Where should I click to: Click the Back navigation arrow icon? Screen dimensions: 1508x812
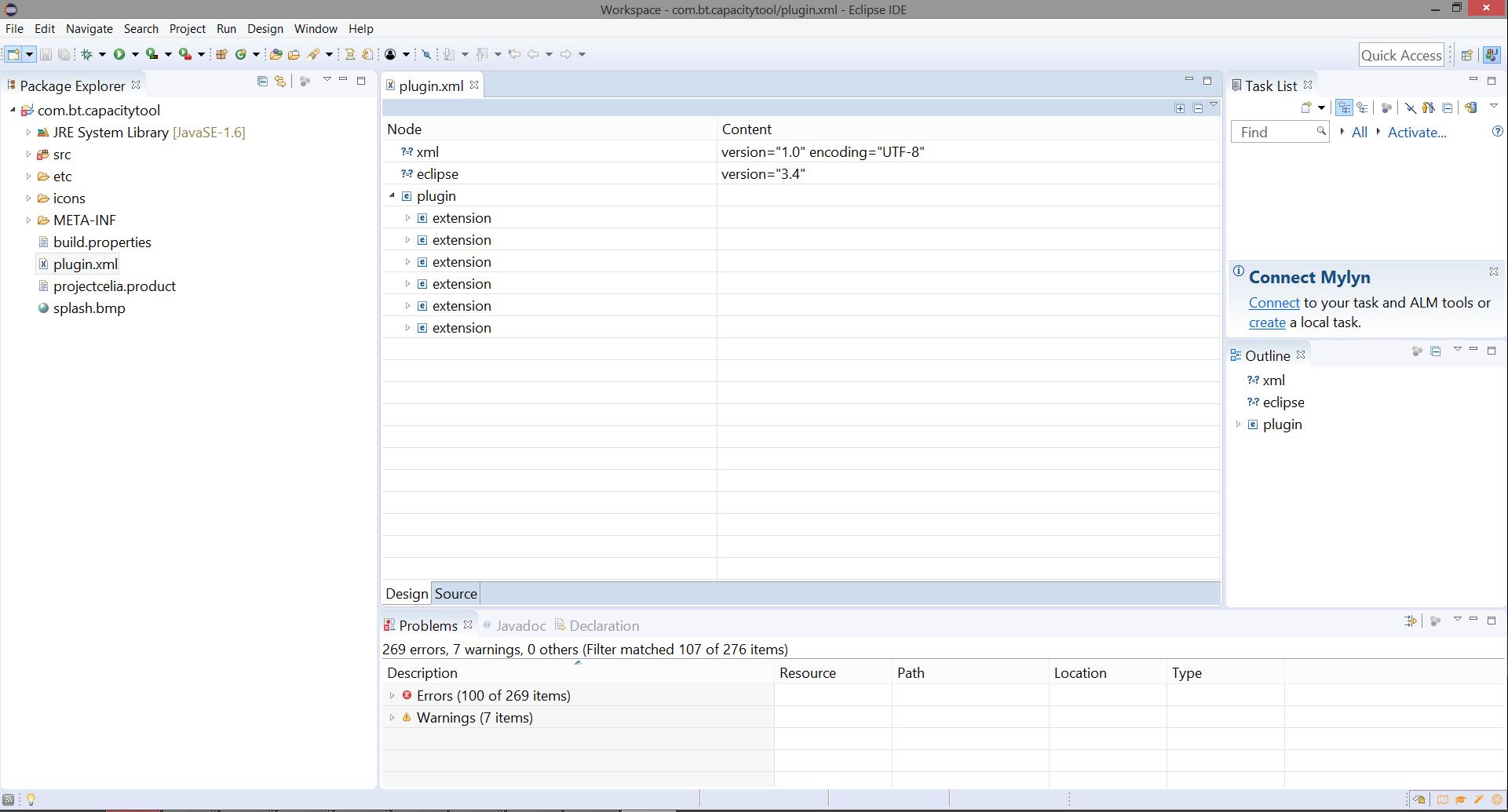click(533, 54)
